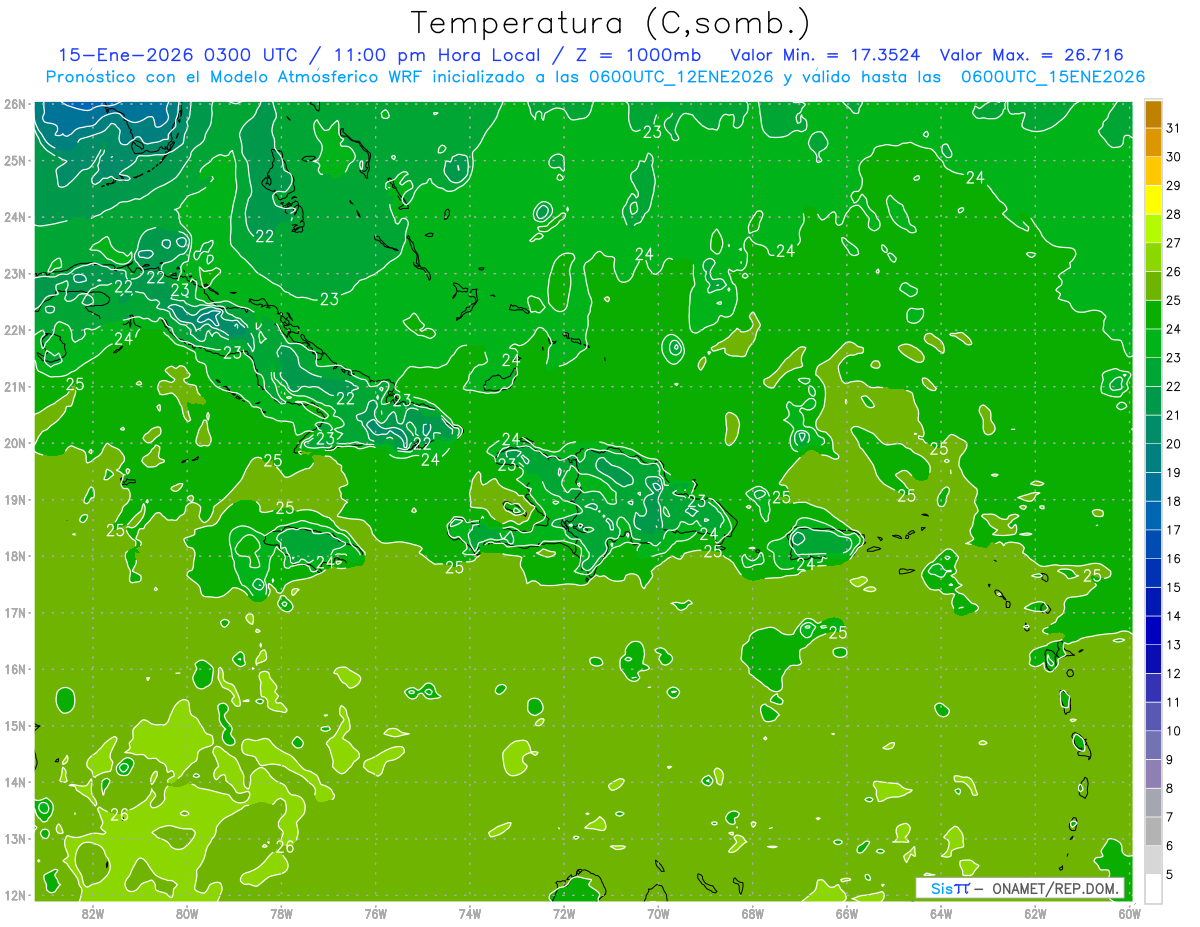Pick the legend color band between 25 and 26
Image resolution: width=1200 pixels, height=927 pixels.
pyautogui.click(x=1153, y=286)
